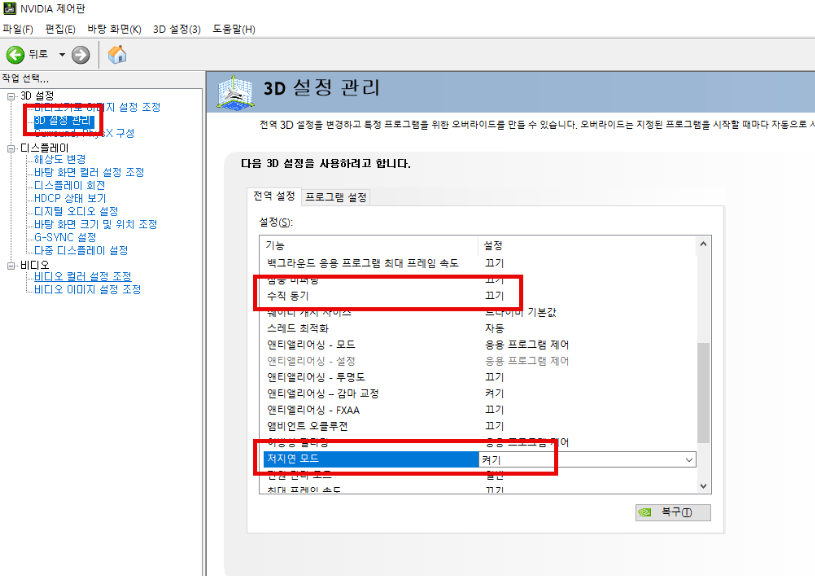Open 해상도 변경 page

pyautogui.click(x=60, y=159)
